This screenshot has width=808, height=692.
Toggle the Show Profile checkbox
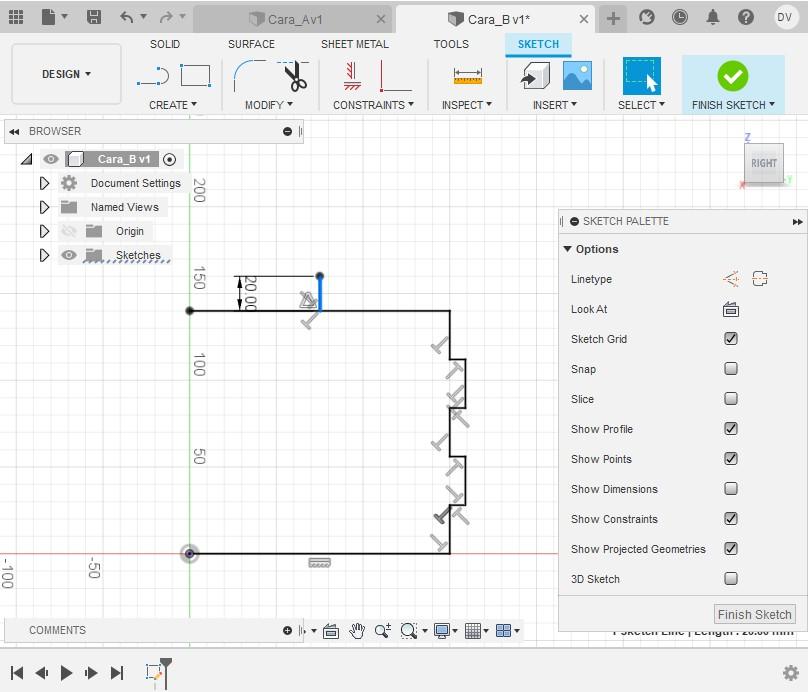tap(731, 429)
